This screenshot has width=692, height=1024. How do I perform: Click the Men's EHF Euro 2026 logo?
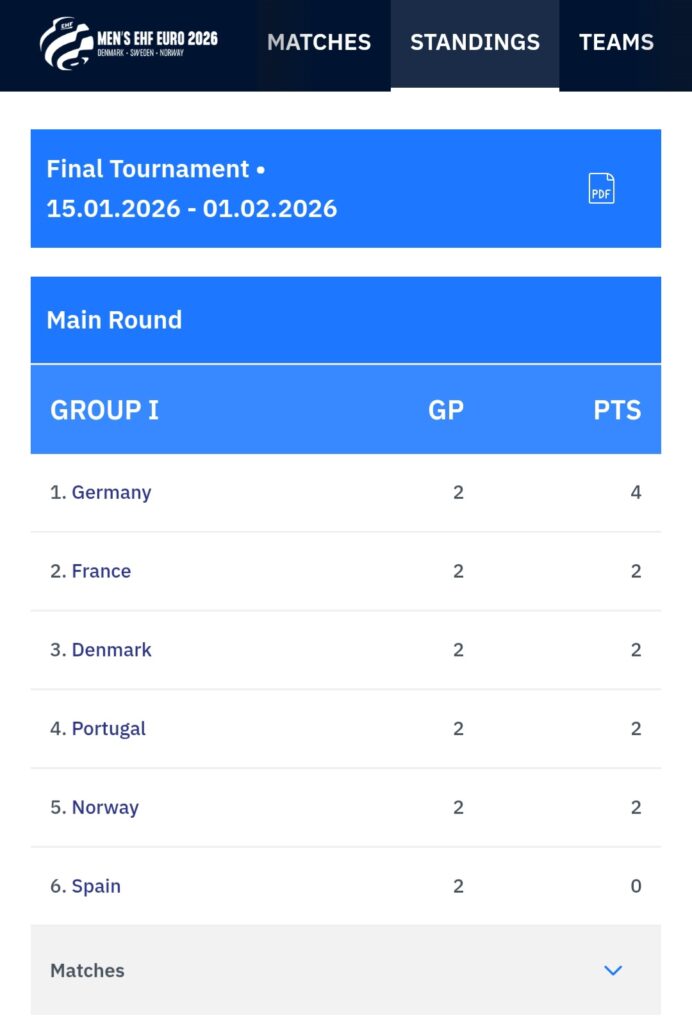(128, 42)
